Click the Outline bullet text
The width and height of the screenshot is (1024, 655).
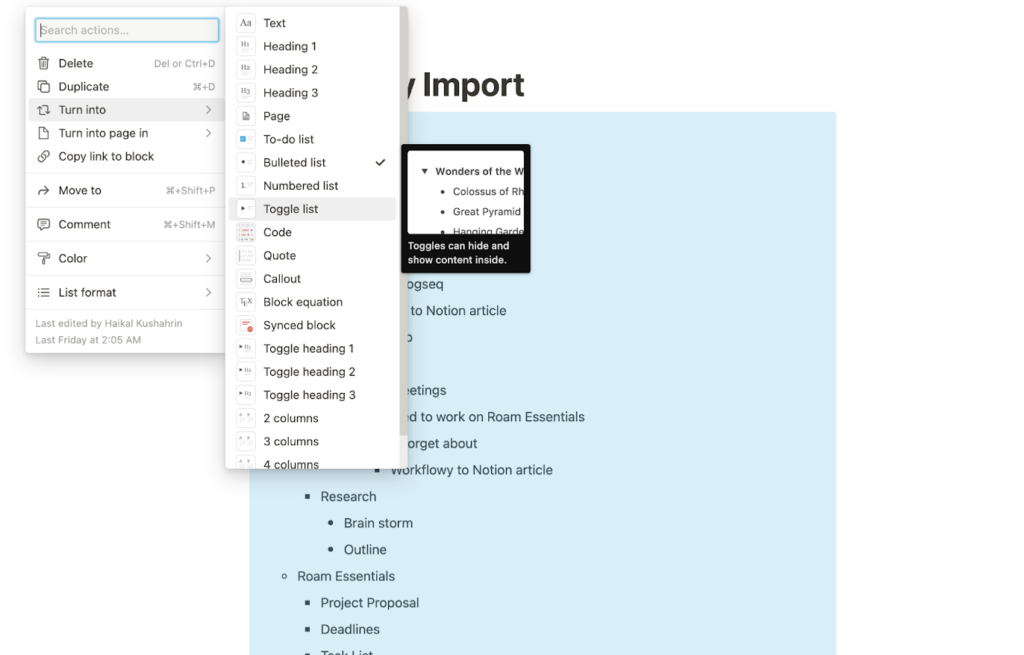pyautogui.click(x=365, y=550)
